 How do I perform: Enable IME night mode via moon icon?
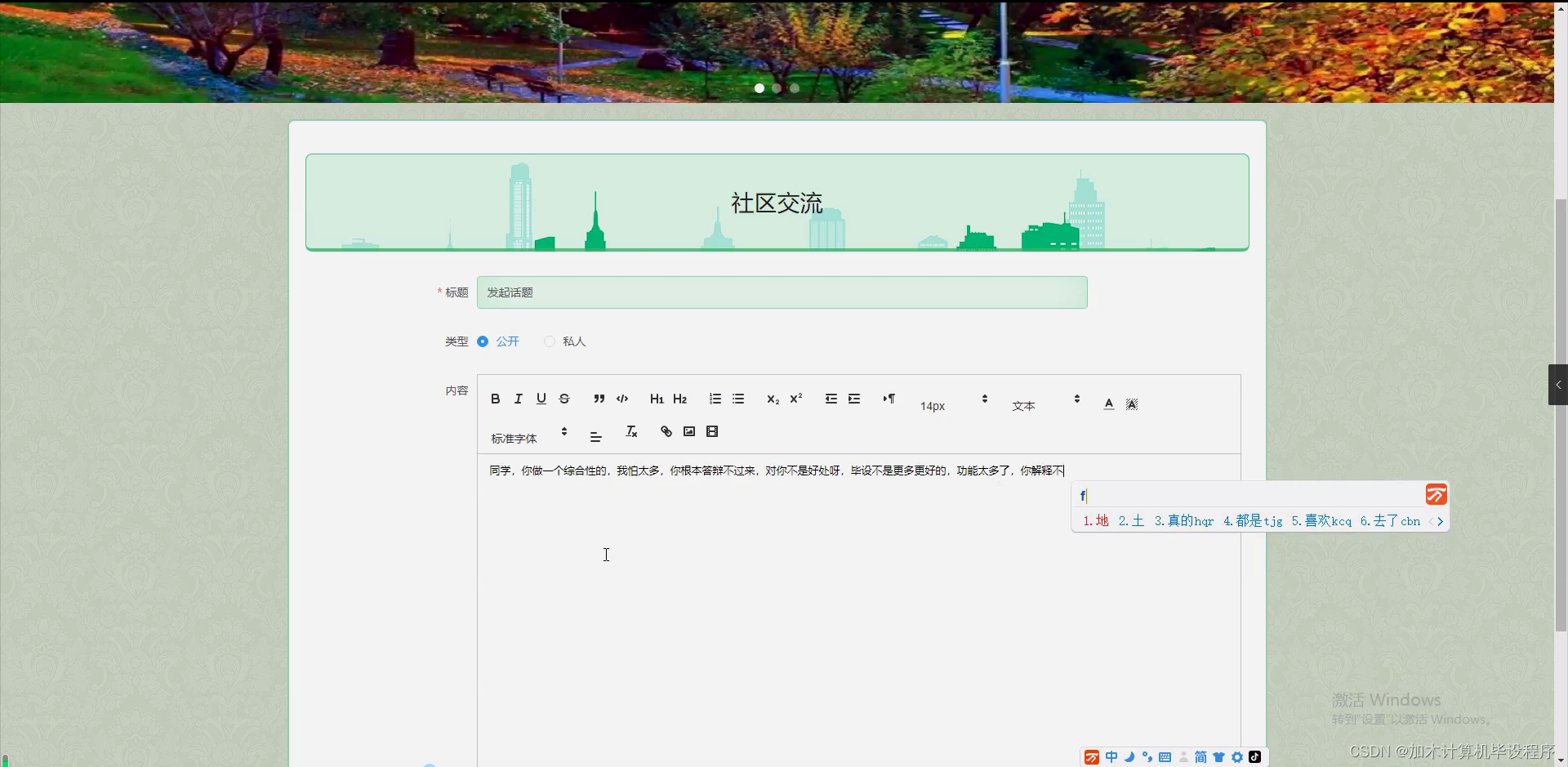pos(1129,756)
